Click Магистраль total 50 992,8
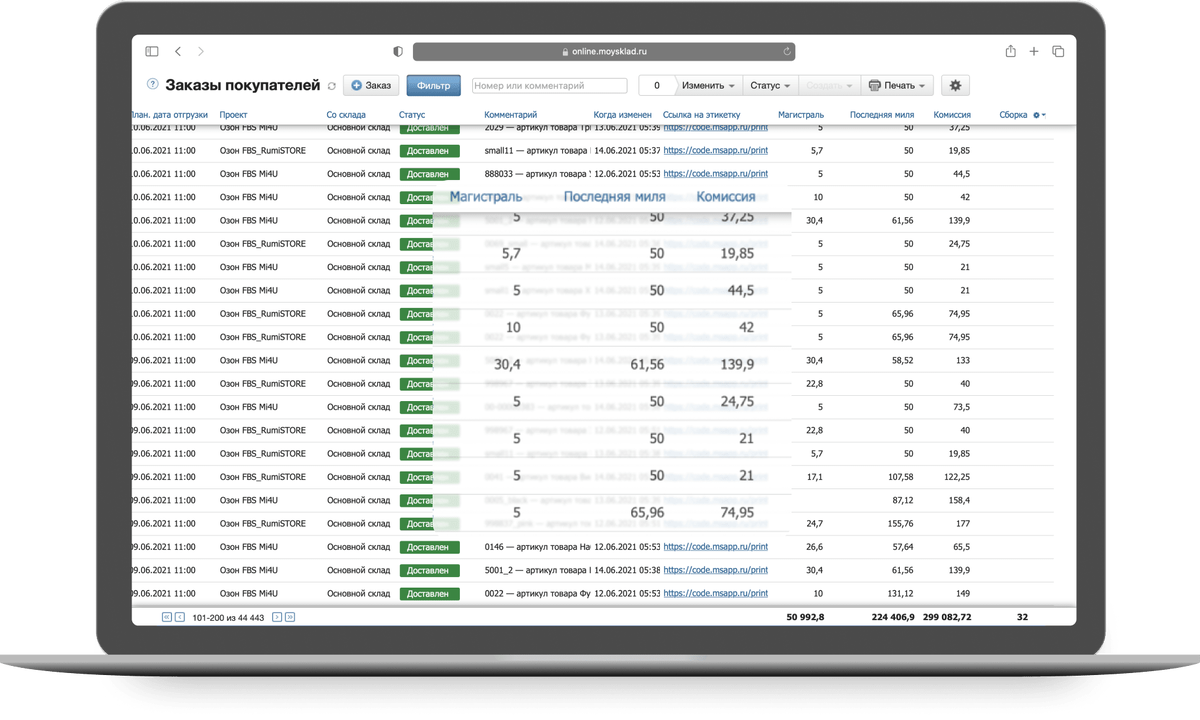This screenshot has height=720, width=1200. pyautogui.click(x=806, y=618)
